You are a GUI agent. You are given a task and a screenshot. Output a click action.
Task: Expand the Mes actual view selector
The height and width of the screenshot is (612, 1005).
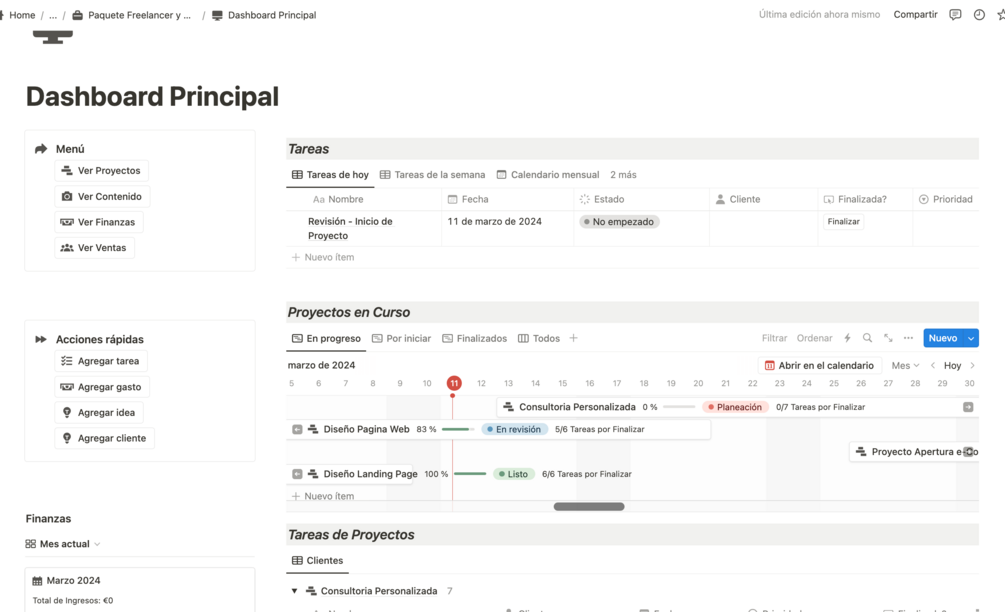[x=63, y=544]
